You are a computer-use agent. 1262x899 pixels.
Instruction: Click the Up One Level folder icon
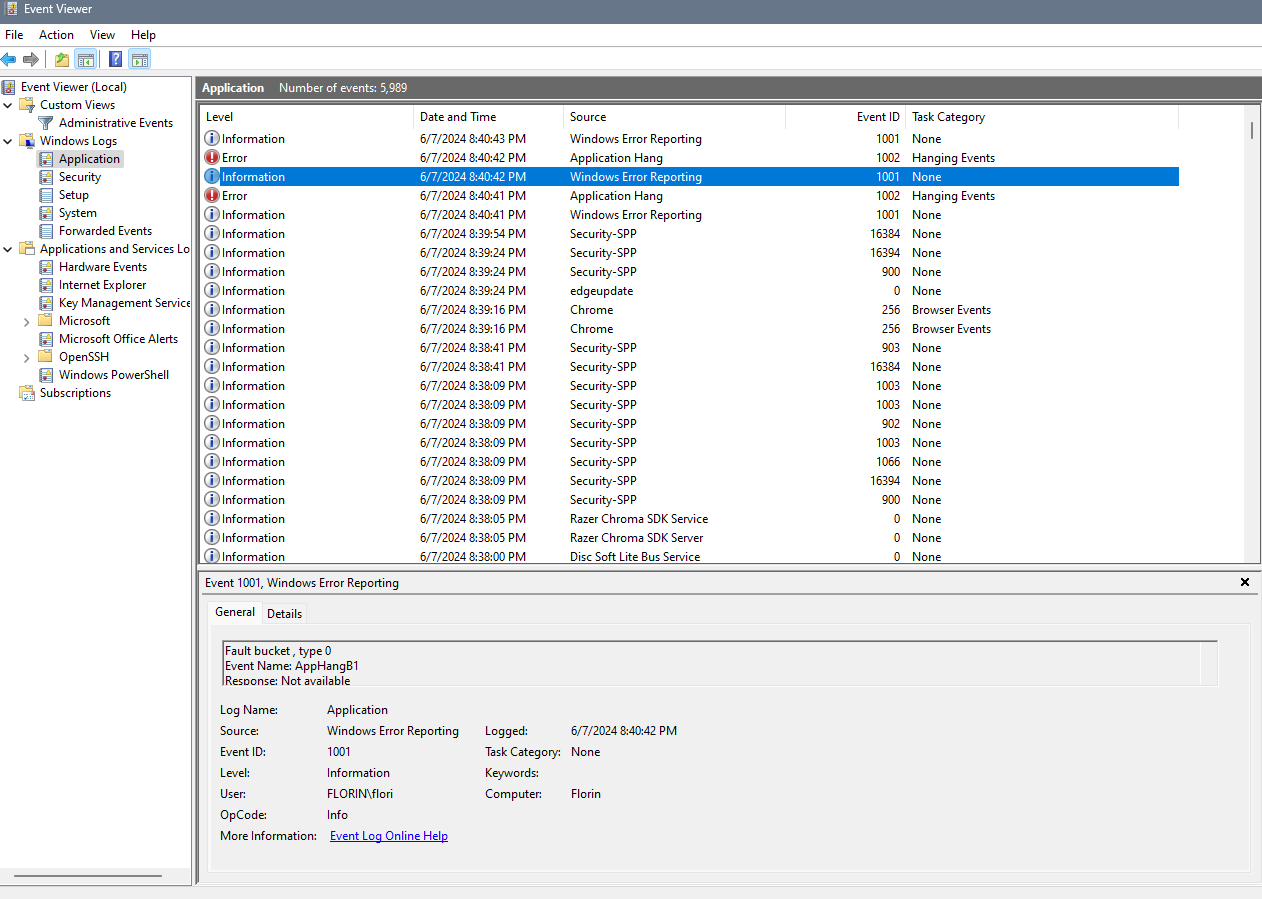[62, 59]
